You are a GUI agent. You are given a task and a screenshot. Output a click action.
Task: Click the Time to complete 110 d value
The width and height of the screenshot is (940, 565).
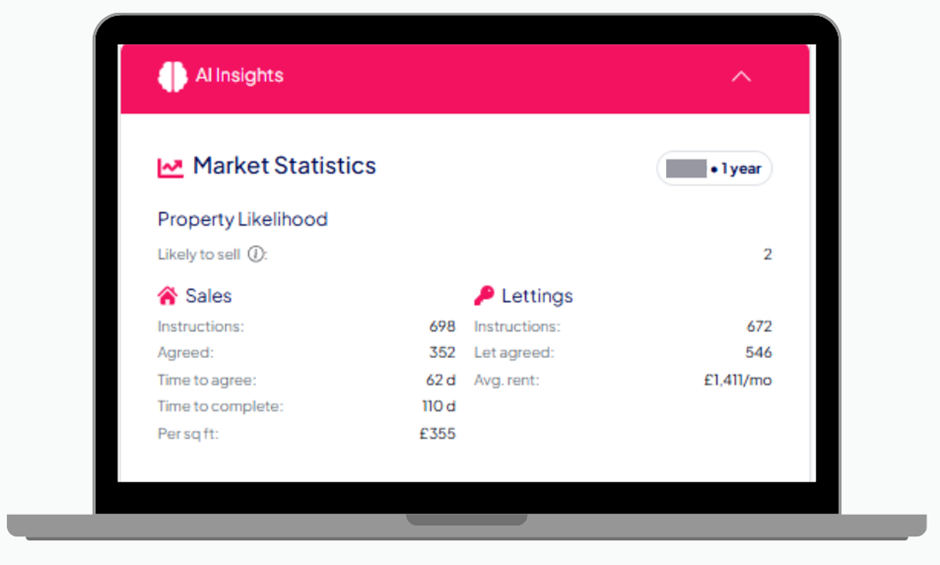pyautogui.click(x=438, y=406)
